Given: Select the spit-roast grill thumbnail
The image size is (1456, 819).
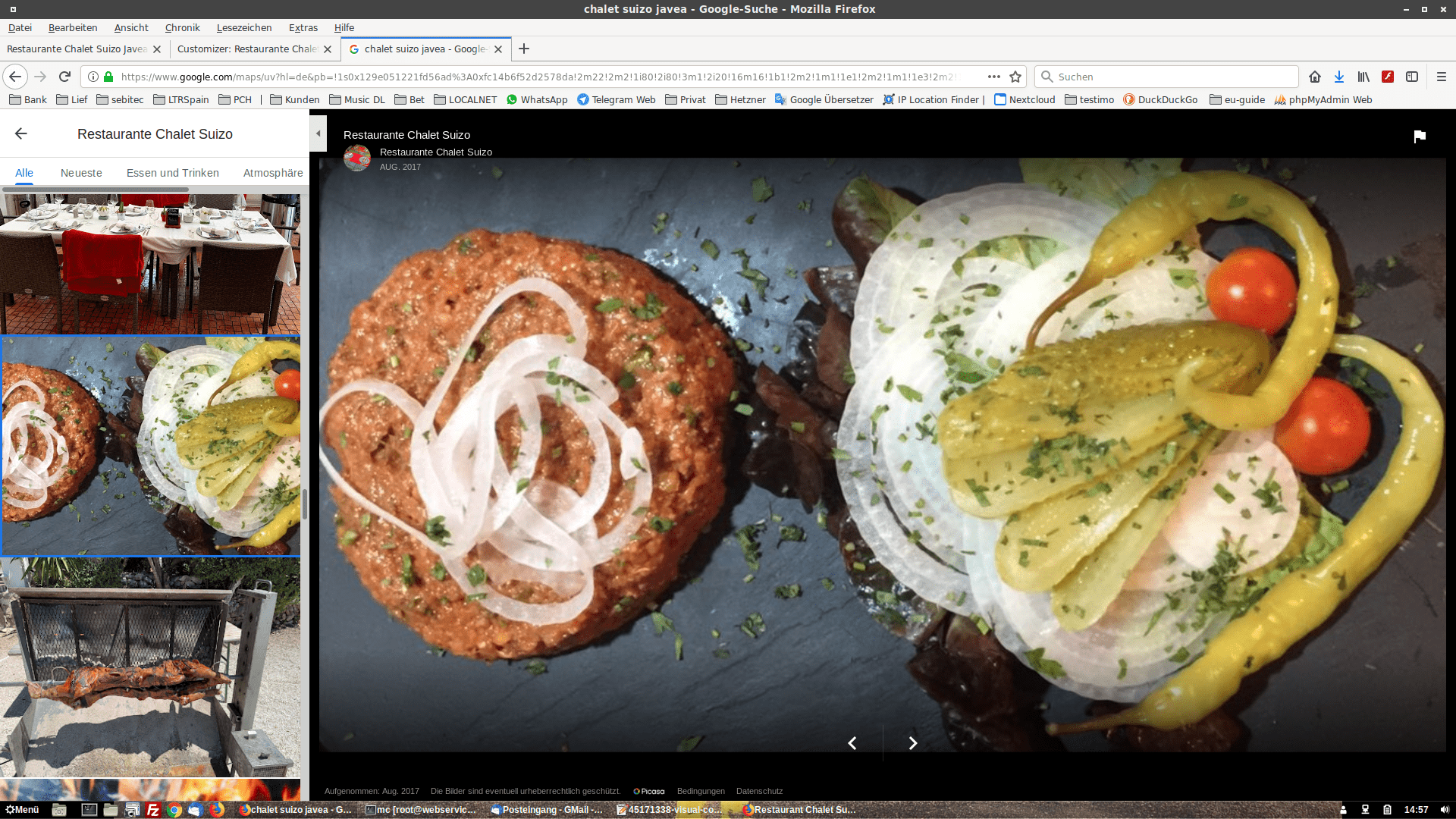Looking at the screenshot, I should click(150, 667).
